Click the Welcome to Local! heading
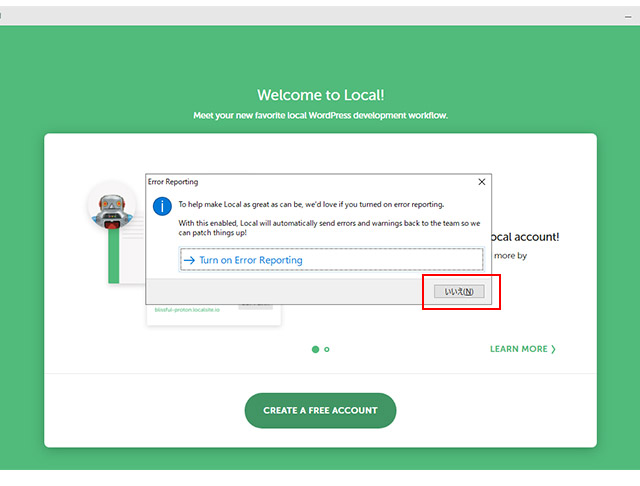Viewport: 640px width, 486px height. 320,95
